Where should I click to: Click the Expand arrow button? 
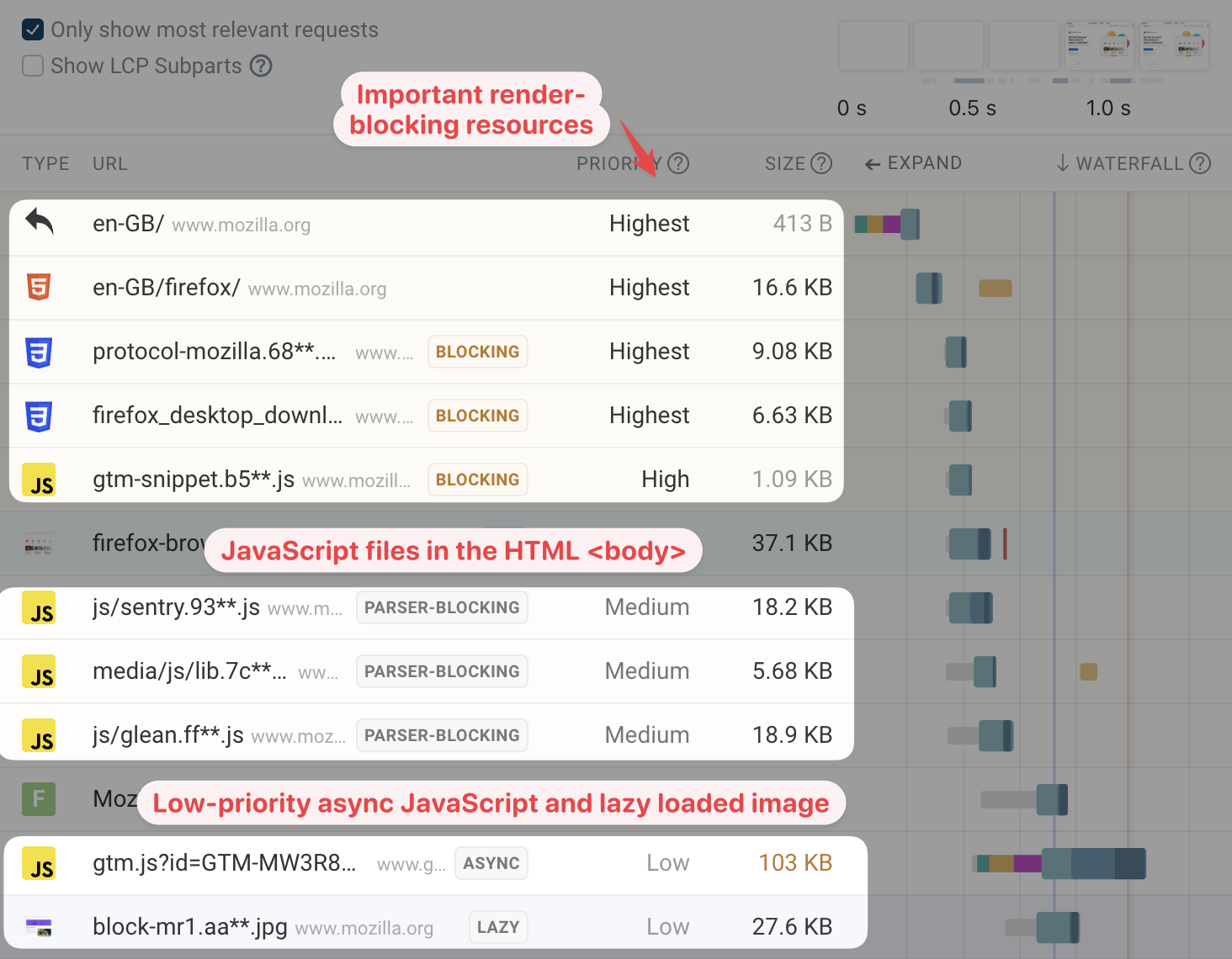[913, 163]
